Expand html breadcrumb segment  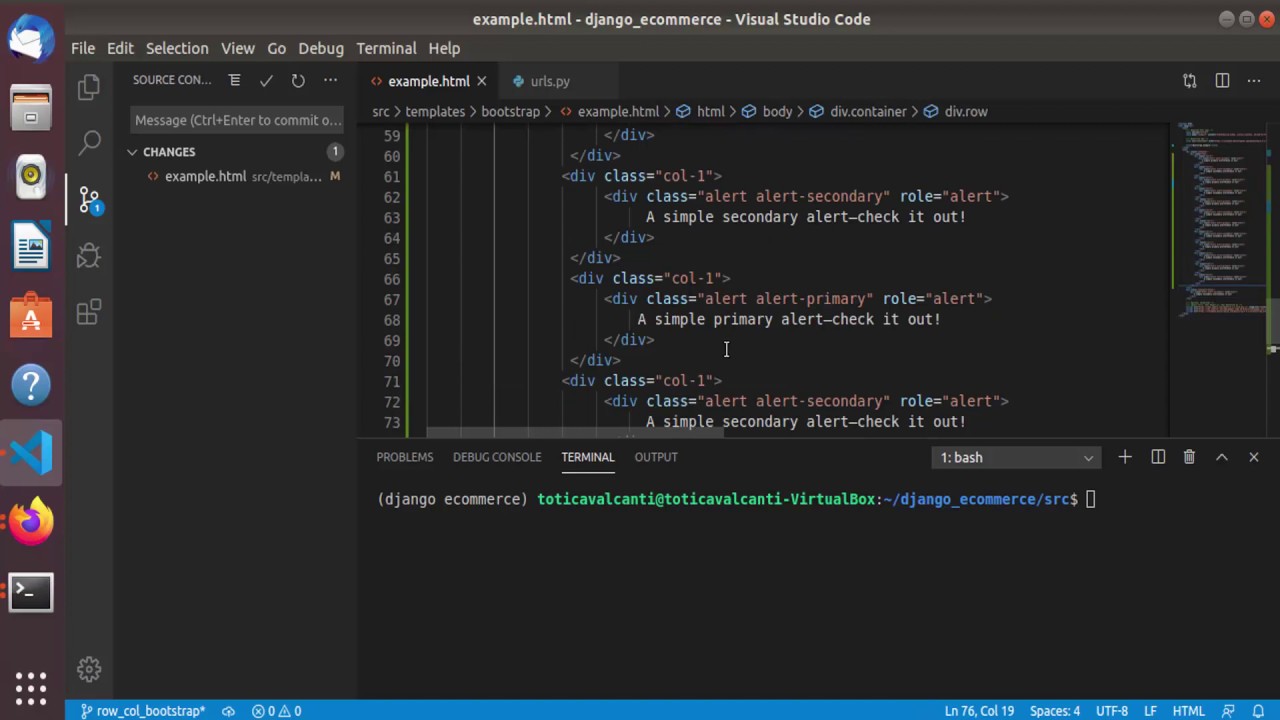(700, 111)
